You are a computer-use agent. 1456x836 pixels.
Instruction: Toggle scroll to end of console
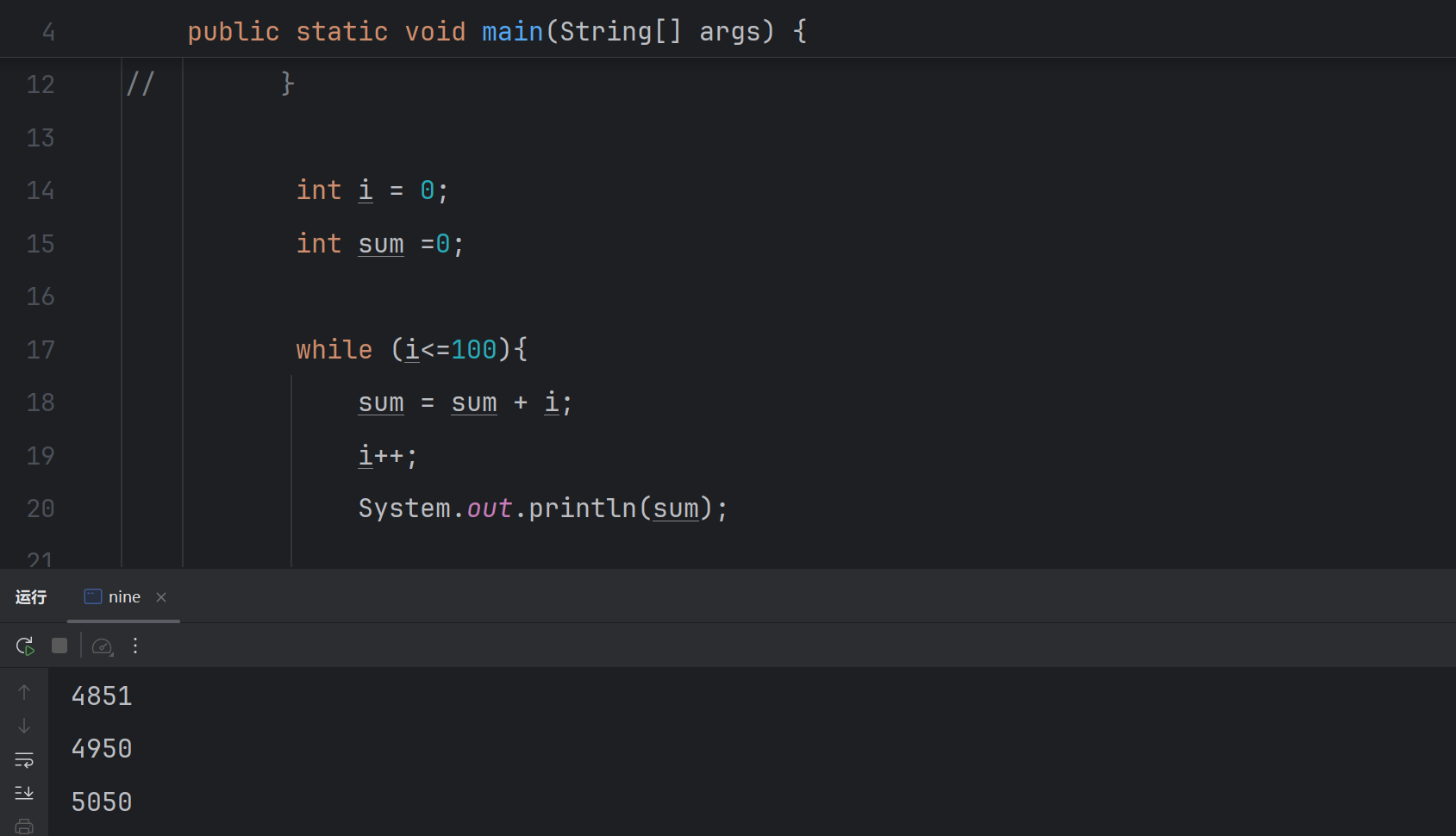[x=24, y=793]
